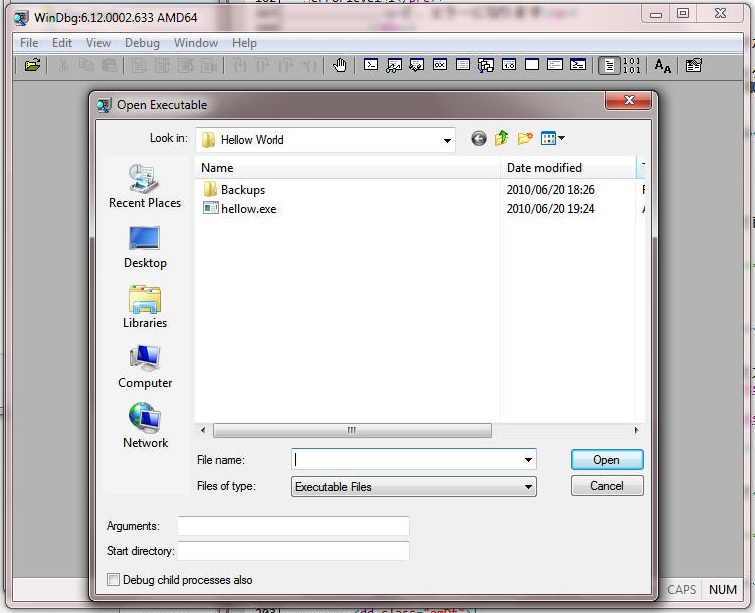The image size is (755, 613).
Task: Open the Locals window toolbar icon
Action: pos(417,65)
